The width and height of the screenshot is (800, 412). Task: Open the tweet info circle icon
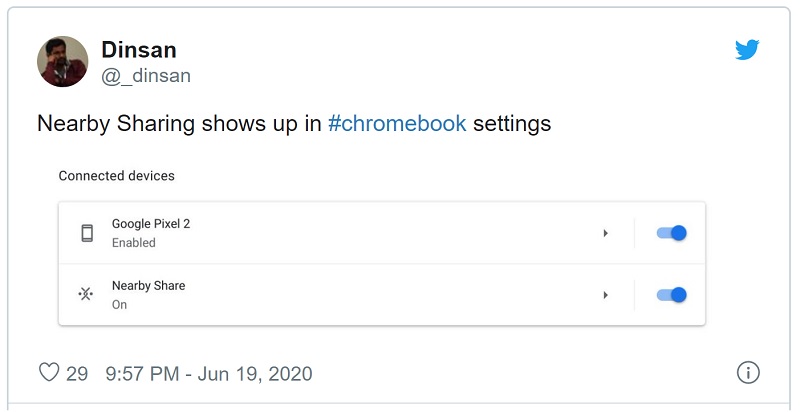pyautogui.click(x=748, y=373)
